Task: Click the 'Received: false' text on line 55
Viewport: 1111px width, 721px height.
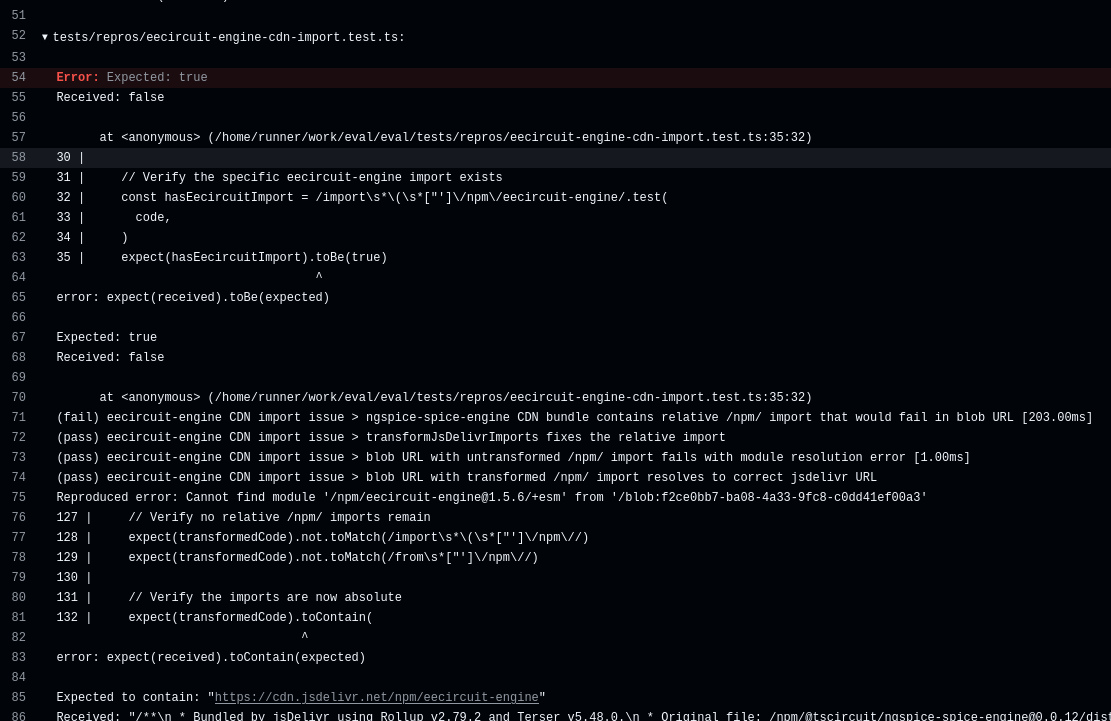Action: 110,97
